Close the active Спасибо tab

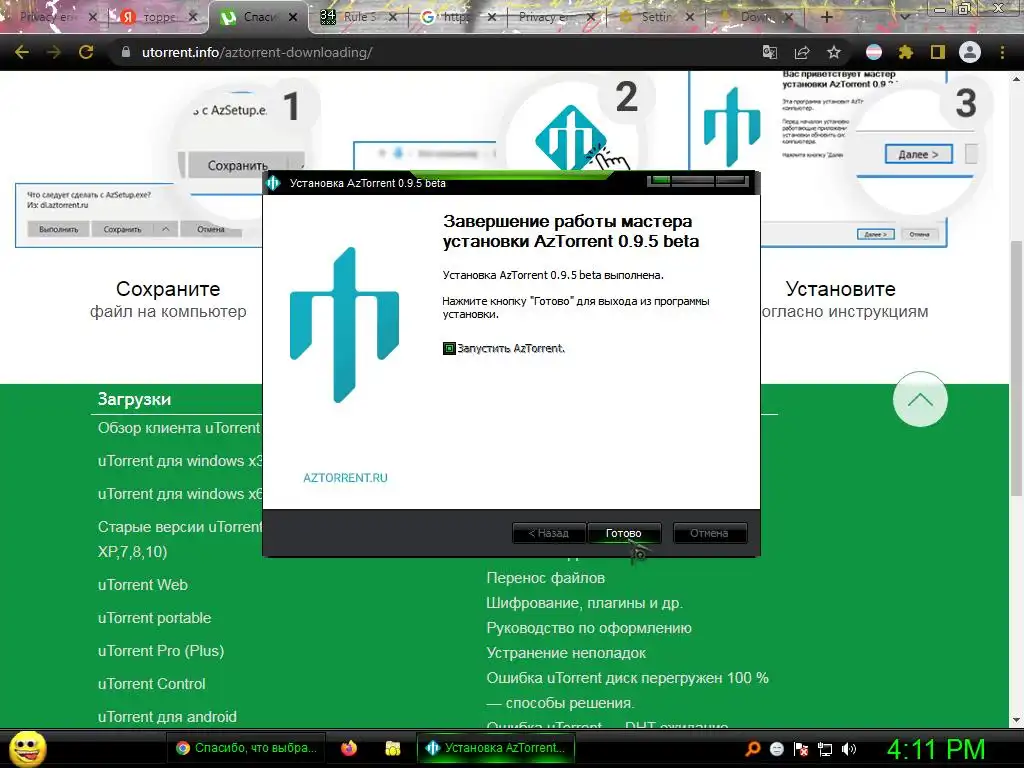pyautogui.click(x=293, y=18)
